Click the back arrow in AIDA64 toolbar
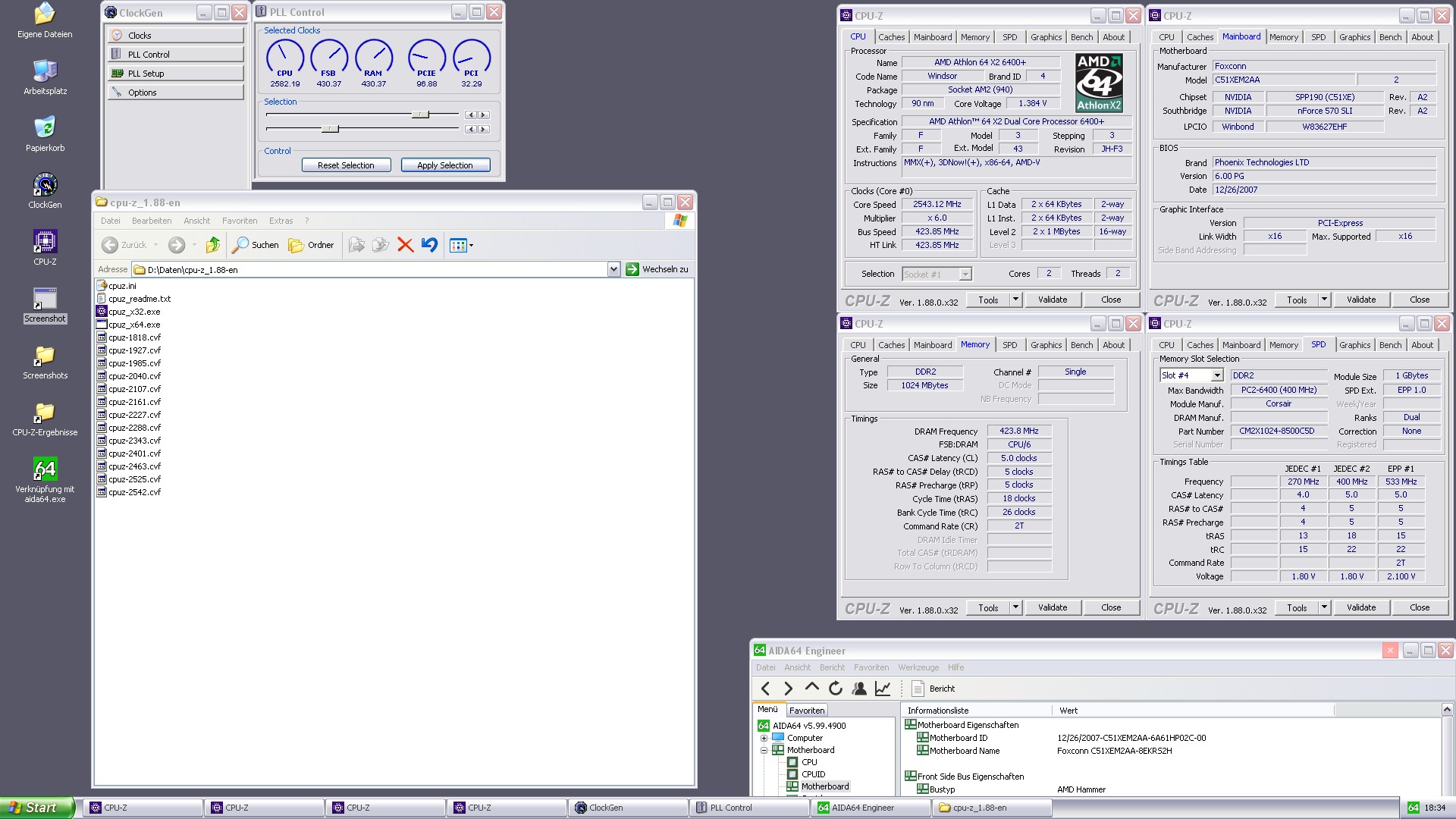This screenshot has width=1456, height=819. pyautogui.click(x=765, y=689)
